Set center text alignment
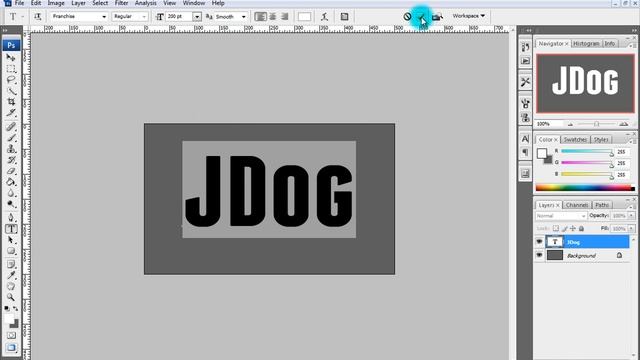This screenshot has height=360, width=640. click(x=273, y=17)
